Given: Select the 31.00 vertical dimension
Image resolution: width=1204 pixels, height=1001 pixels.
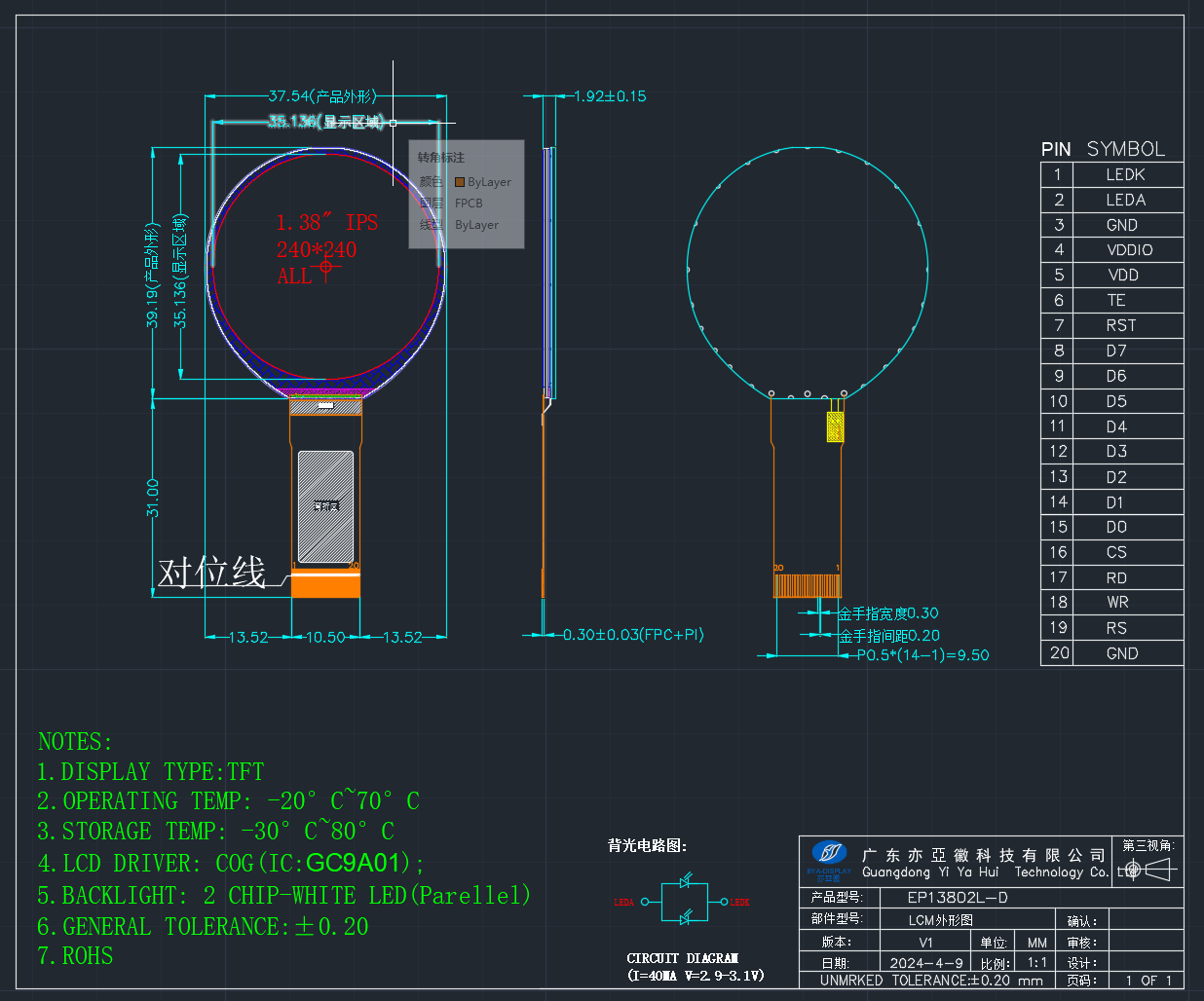Looking at the screenshot, I should point(152,497).
